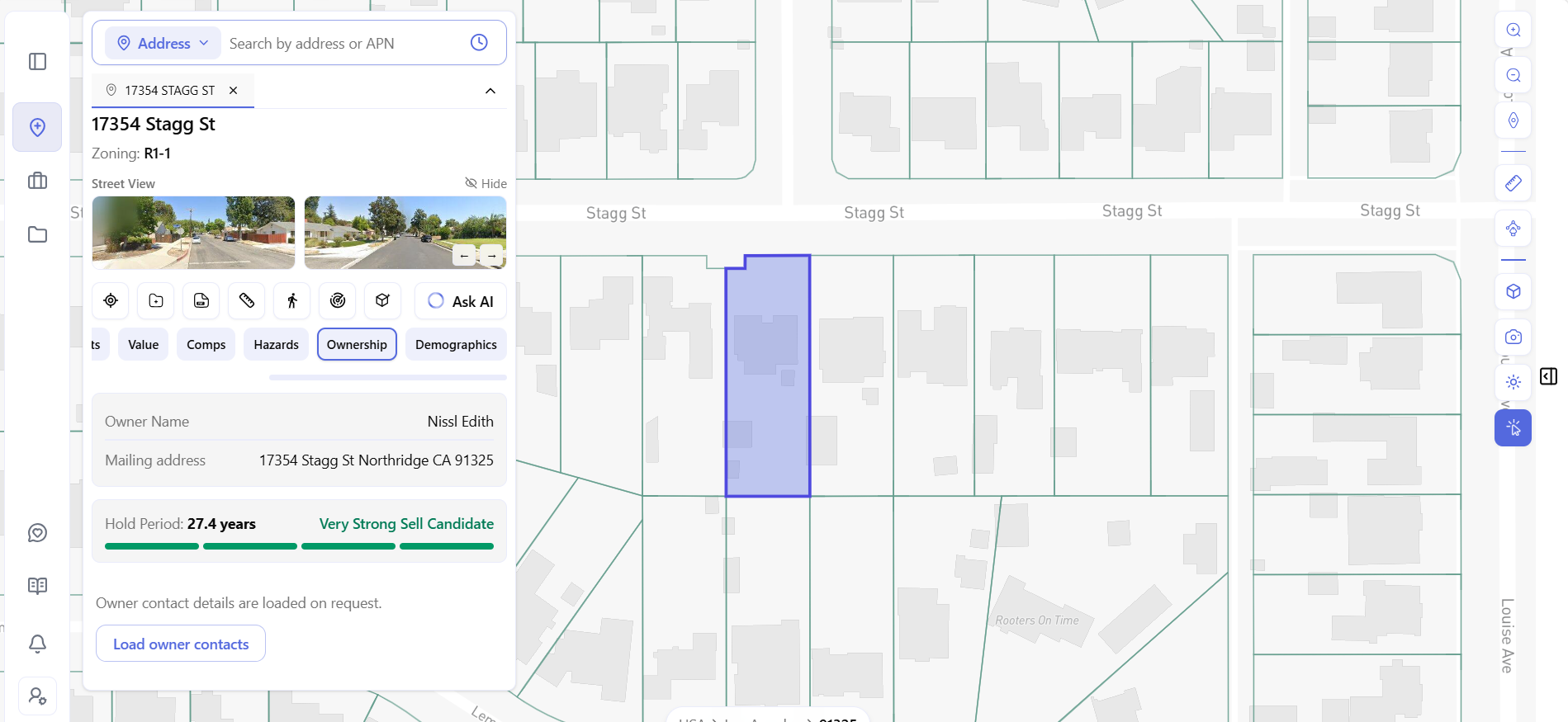This screenshot has height=722, width=1568.
Task: Click the Rooters On Time map label
Action: 1037,621
